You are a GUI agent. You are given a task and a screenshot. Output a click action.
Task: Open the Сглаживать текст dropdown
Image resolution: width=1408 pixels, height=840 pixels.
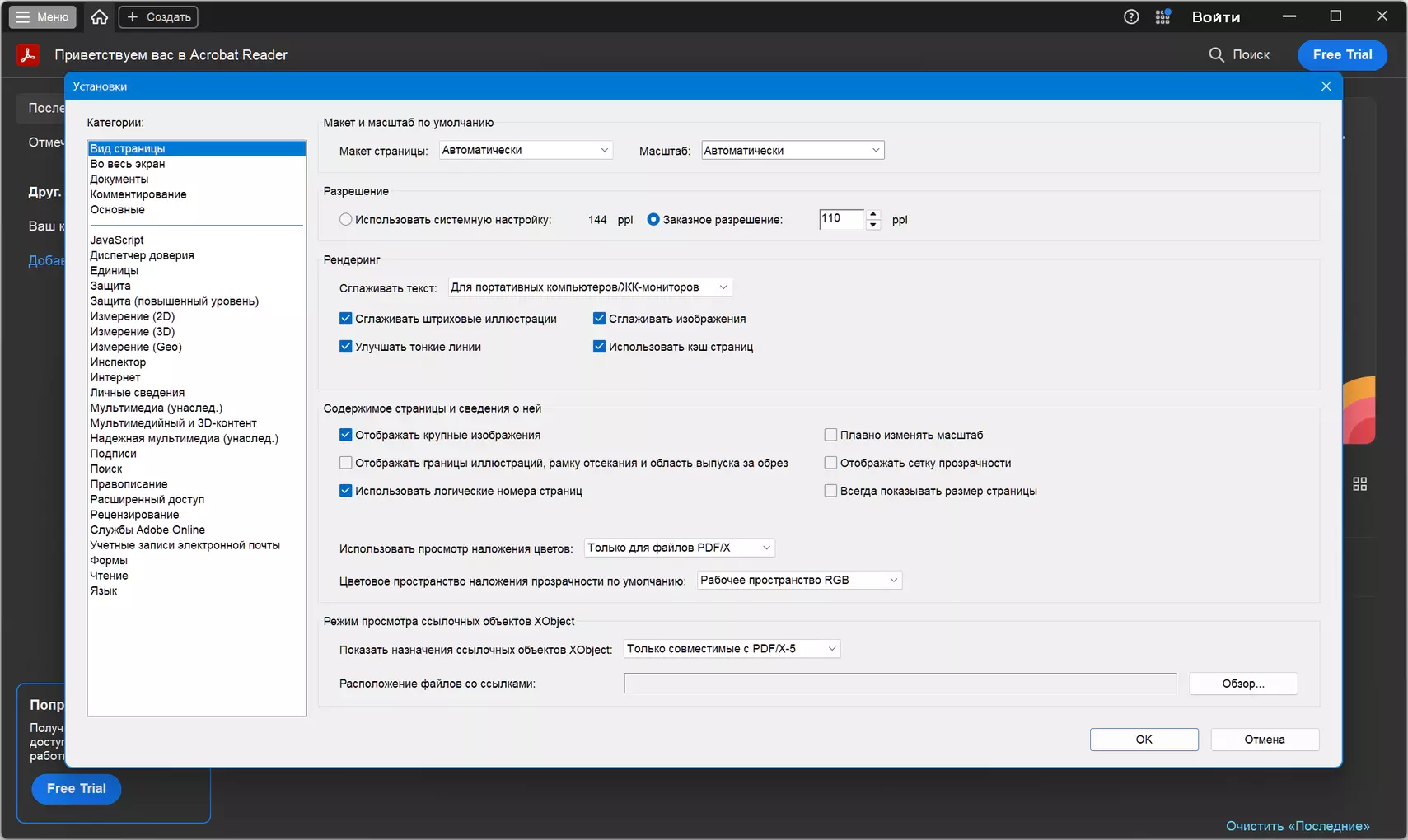590,287
